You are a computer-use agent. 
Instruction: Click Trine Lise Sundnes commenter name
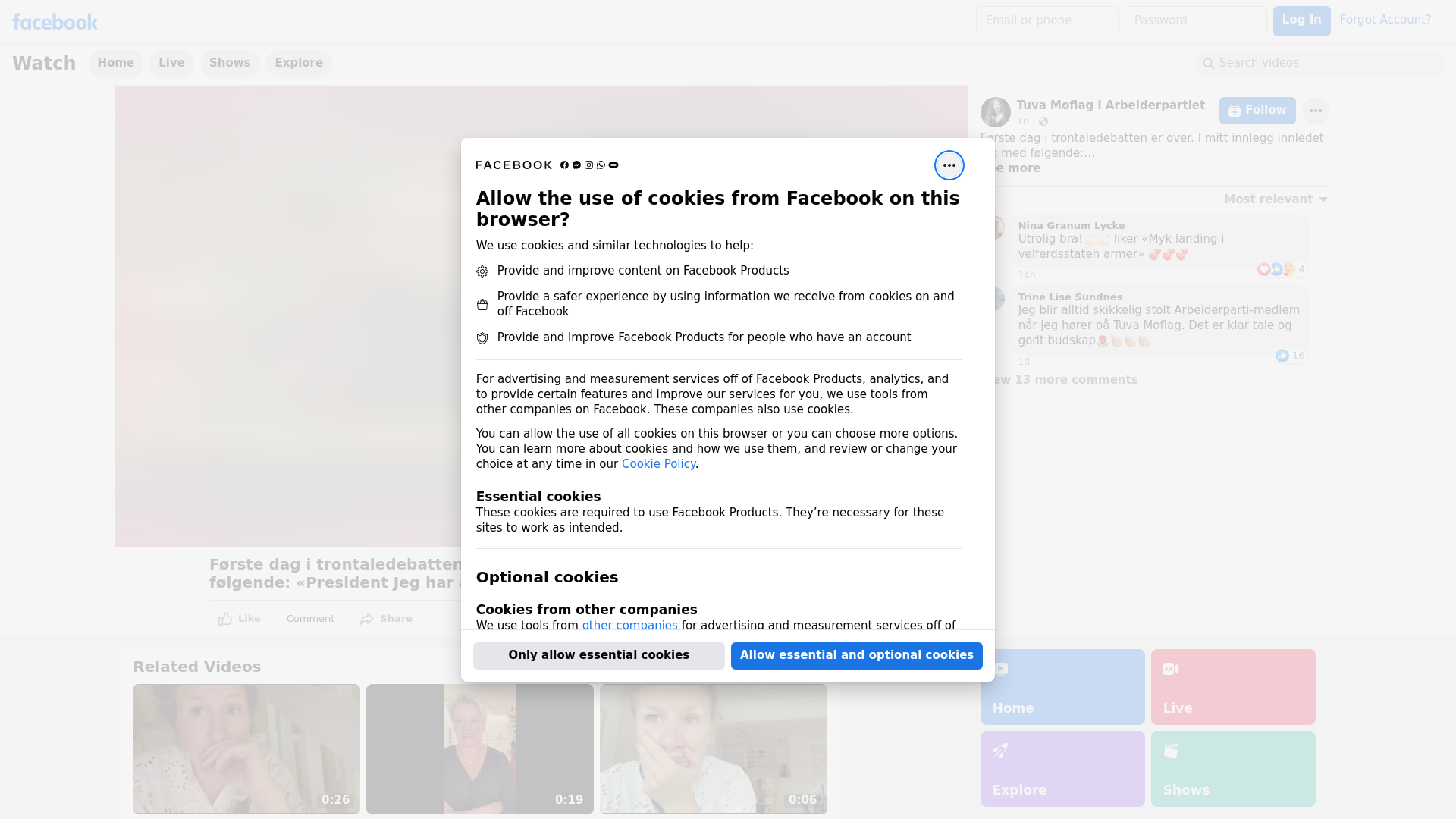[x=1070, y=297]
